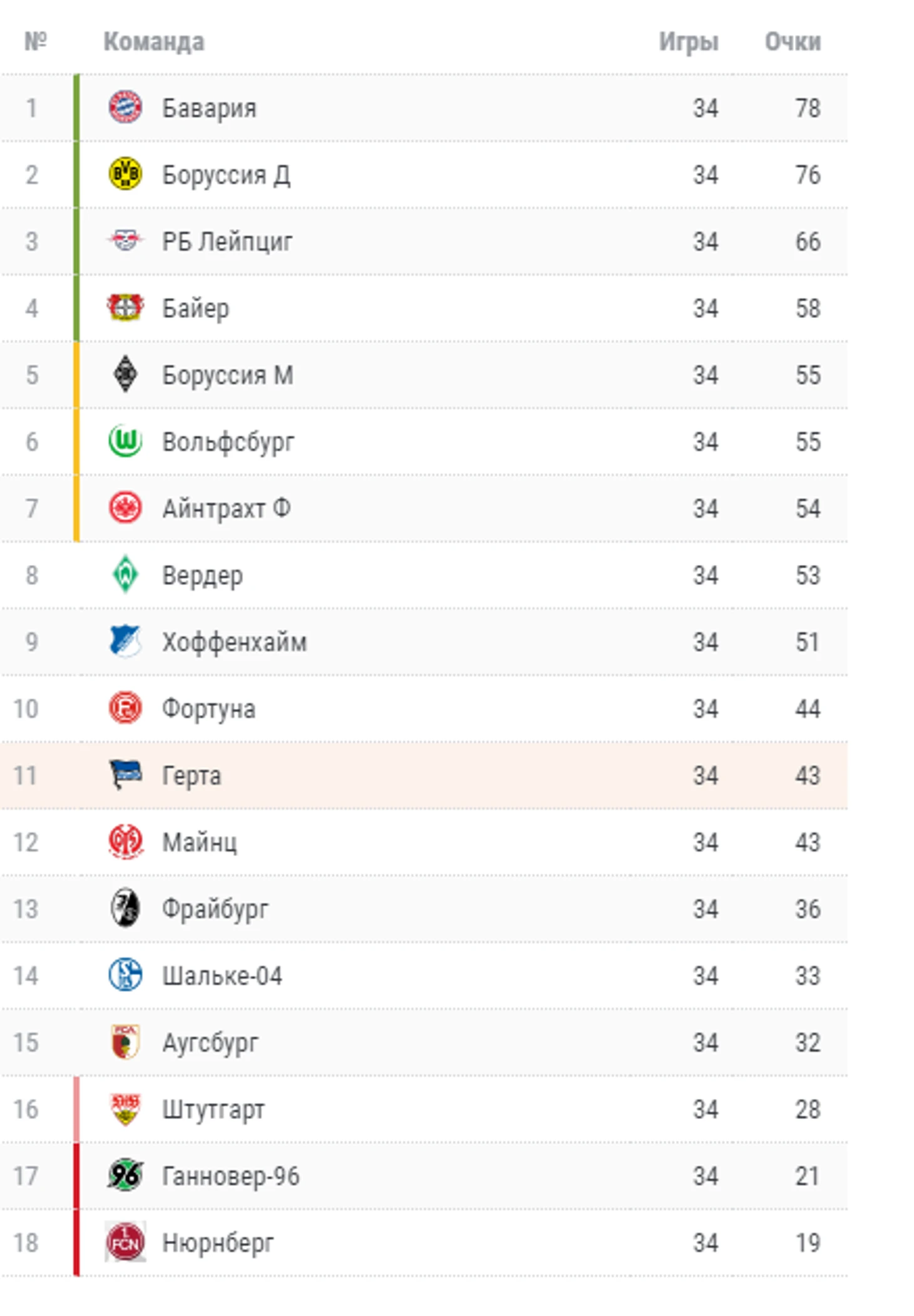914x1316 pixels.
Task: Click the Nürnberg FCN logo
Action: pos(125,1242)
